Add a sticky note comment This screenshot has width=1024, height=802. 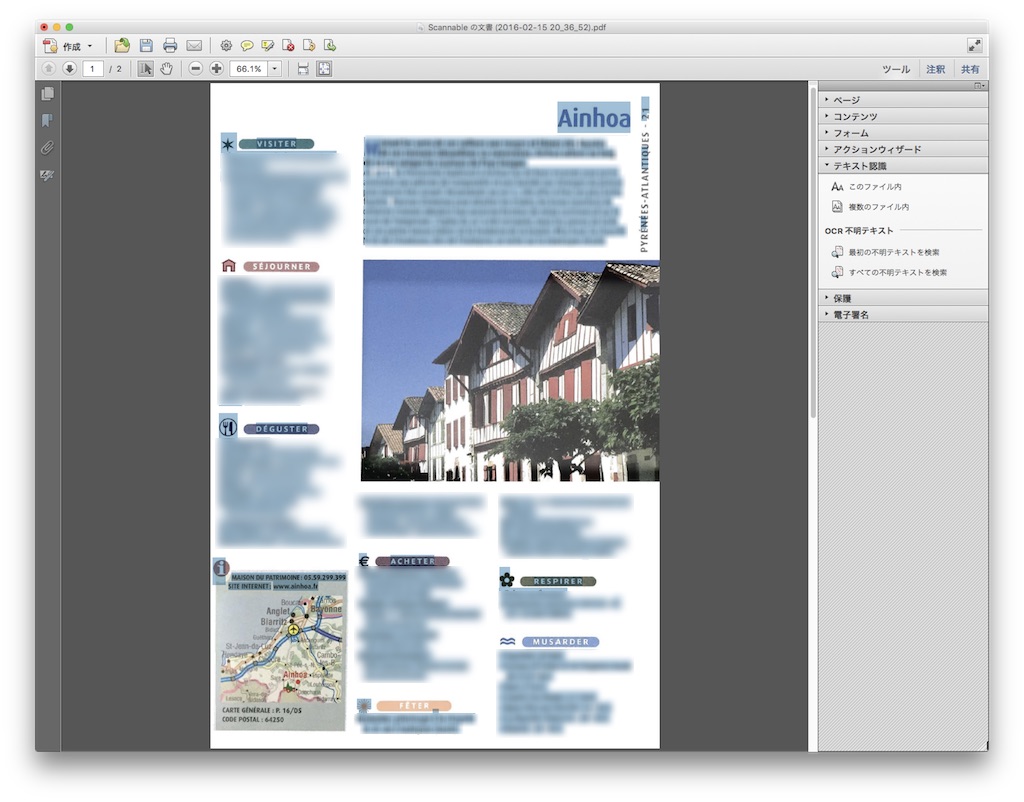coord(247,46)
